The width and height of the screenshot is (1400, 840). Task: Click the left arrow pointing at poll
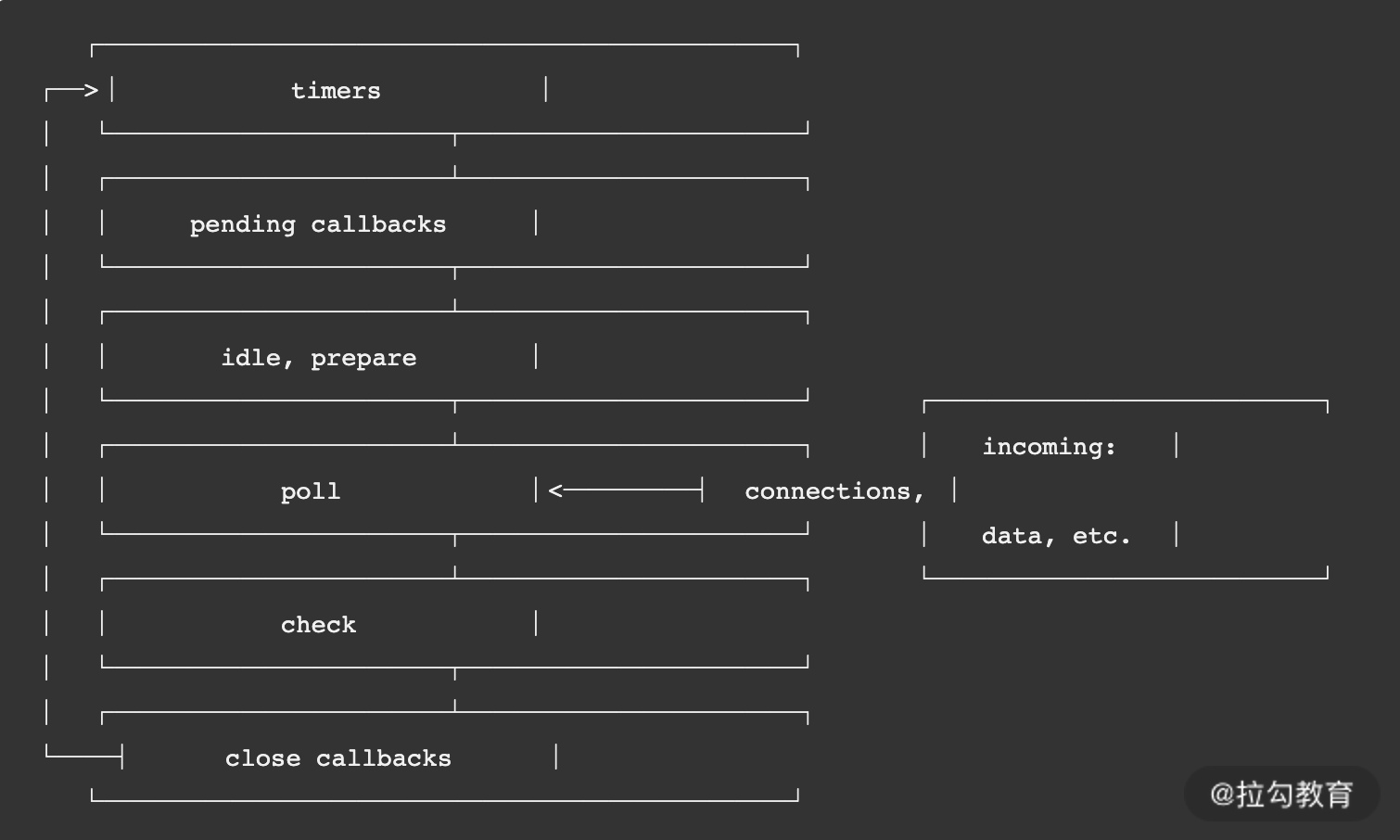(x=556, y=490)
